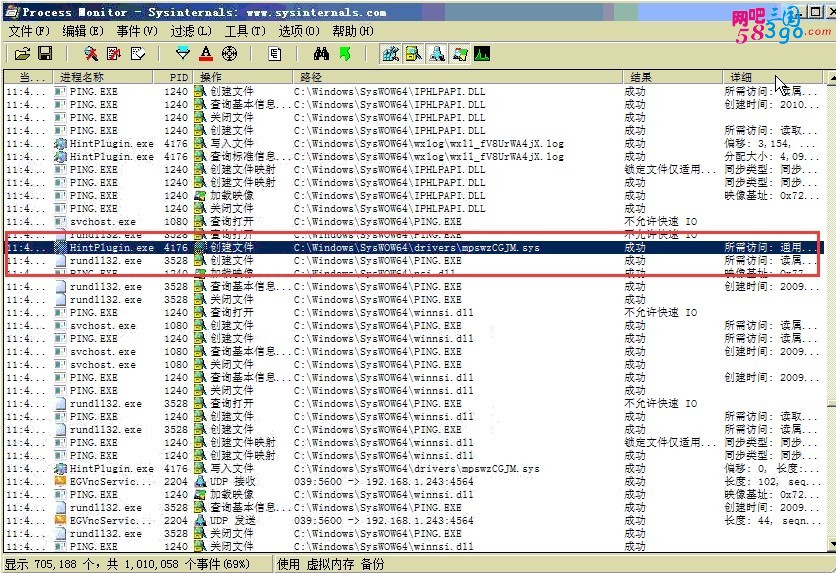This screenshot has width=836, height=573.
Task: Click 偏移: 3,154 detail cell
Action: point(769,143)
